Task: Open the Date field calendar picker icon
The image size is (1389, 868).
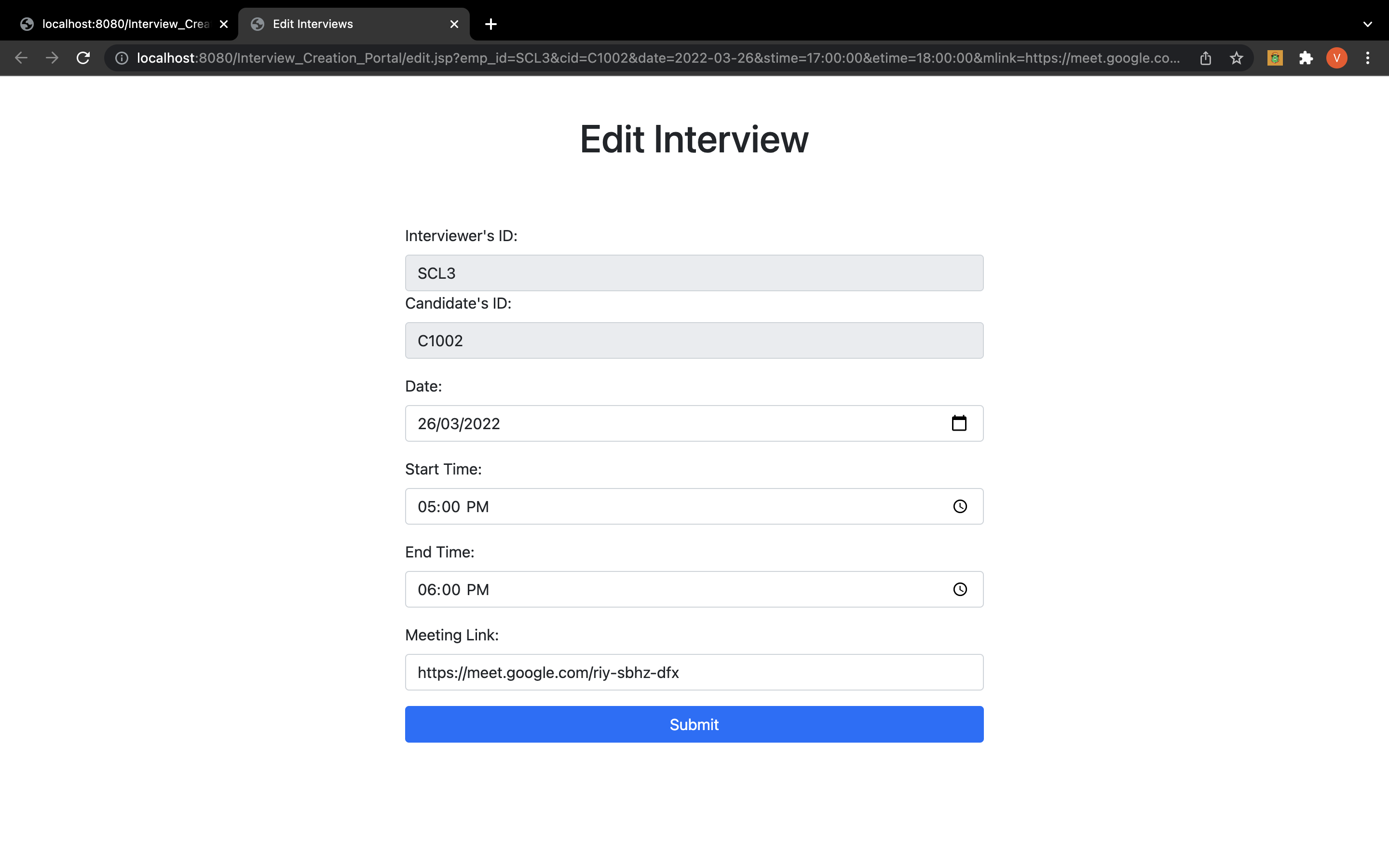Action: [x=959, y=424]
